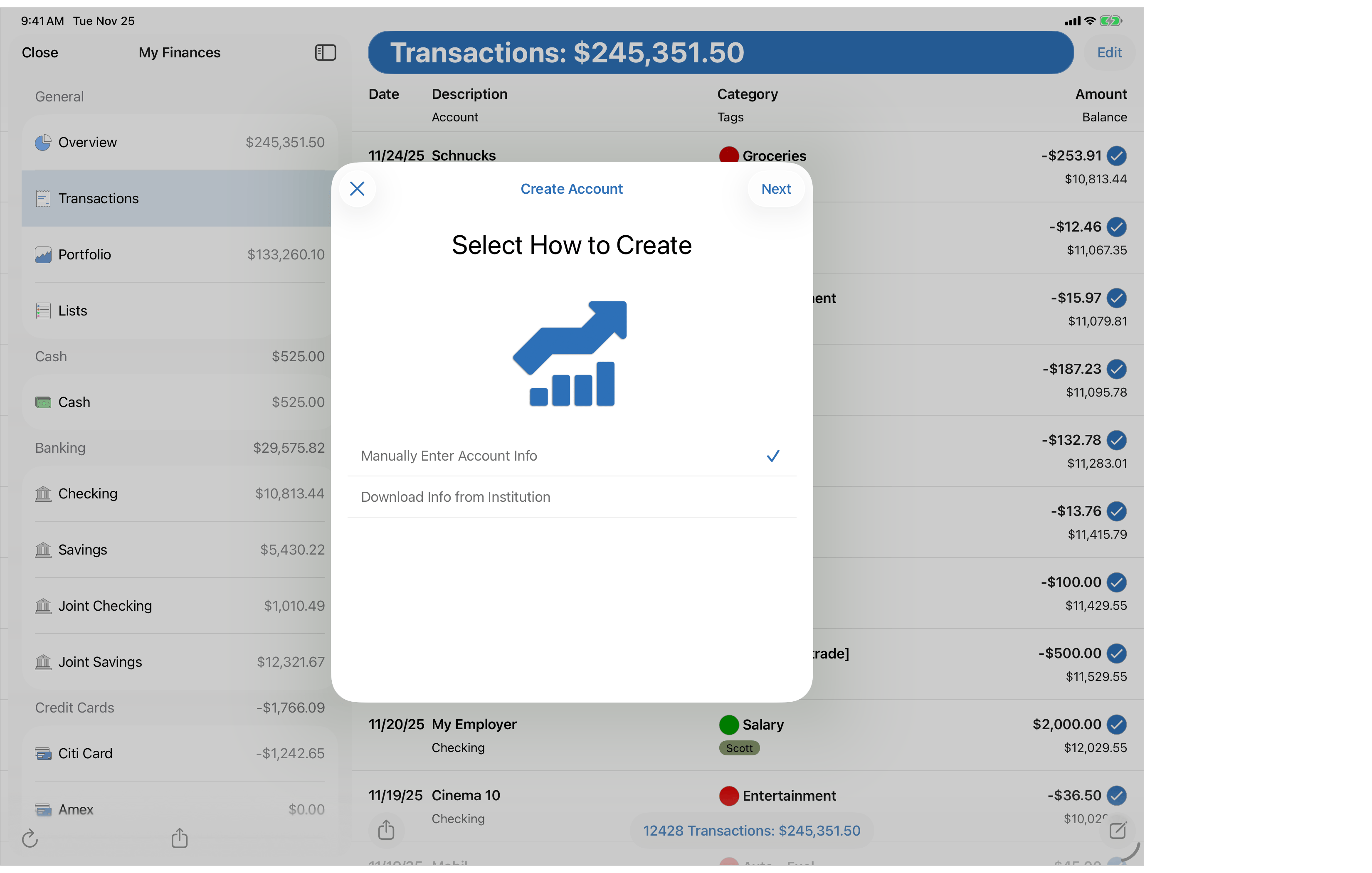
Task: Tap the share icon below sidebar
Action: pos(180,838)
